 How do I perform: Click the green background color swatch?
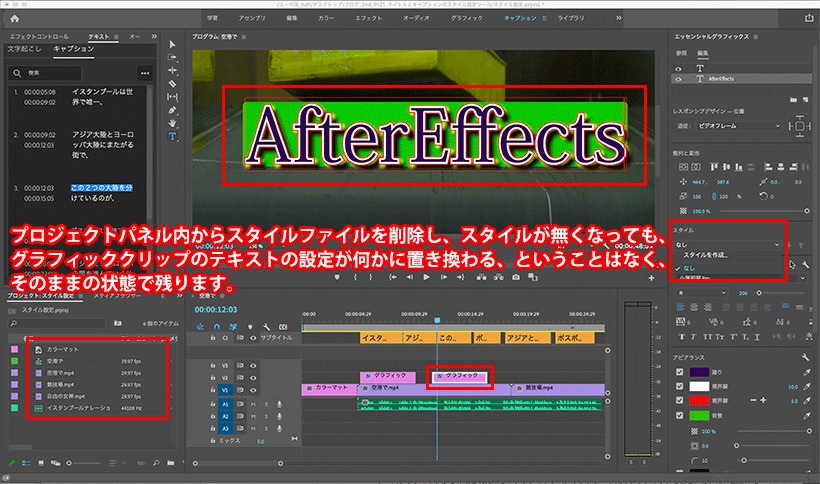699,416
